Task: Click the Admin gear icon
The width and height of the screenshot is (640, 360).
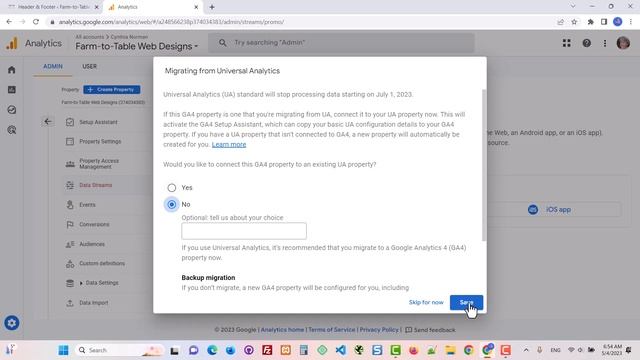Action: coord(11,323)
